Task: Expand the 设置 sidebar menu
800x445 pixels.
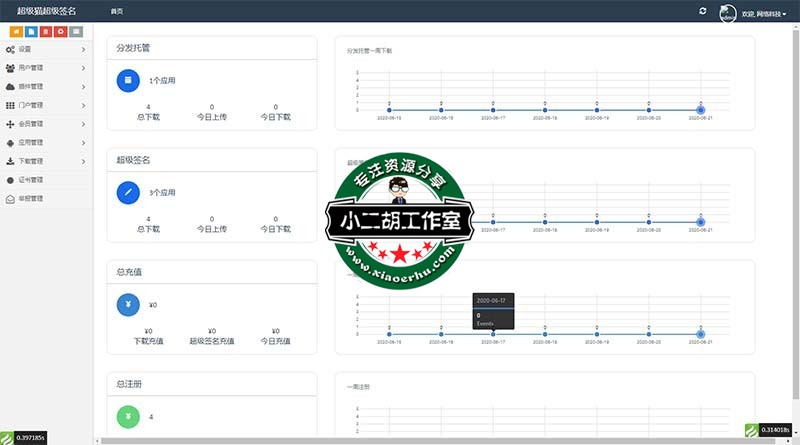Action: [x=45, y=49]
